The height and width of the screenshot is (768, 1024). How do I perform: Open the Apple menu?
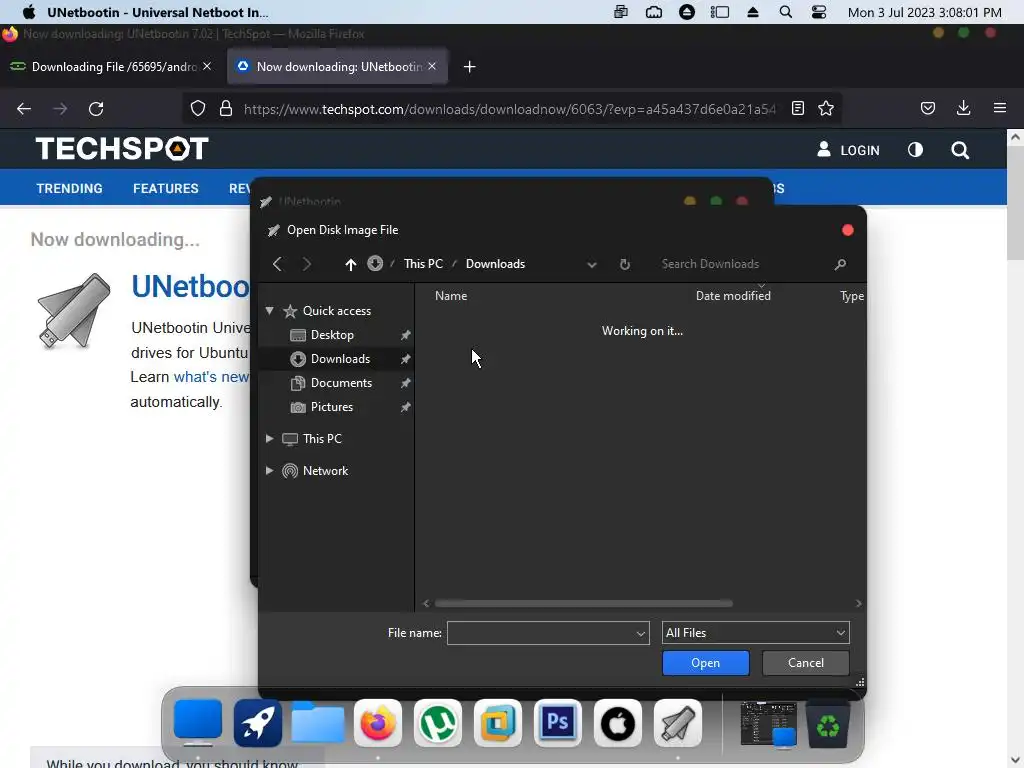point(29,12)
